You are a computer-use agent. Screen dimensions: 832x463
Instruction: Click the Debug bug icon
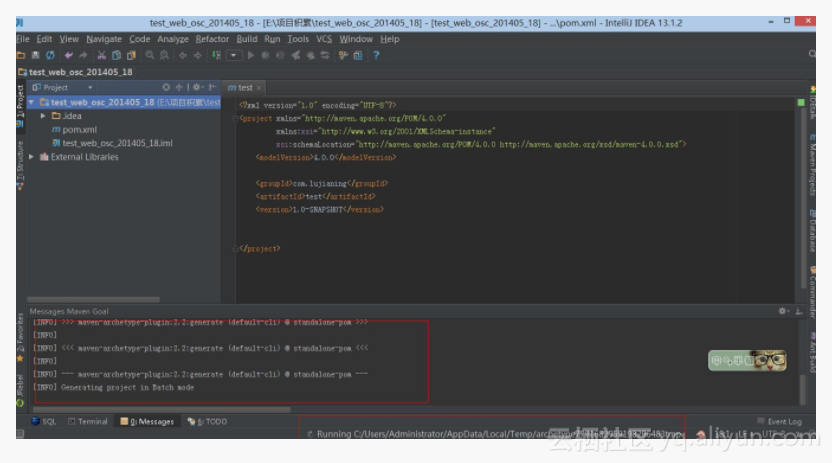coord(265,55)
